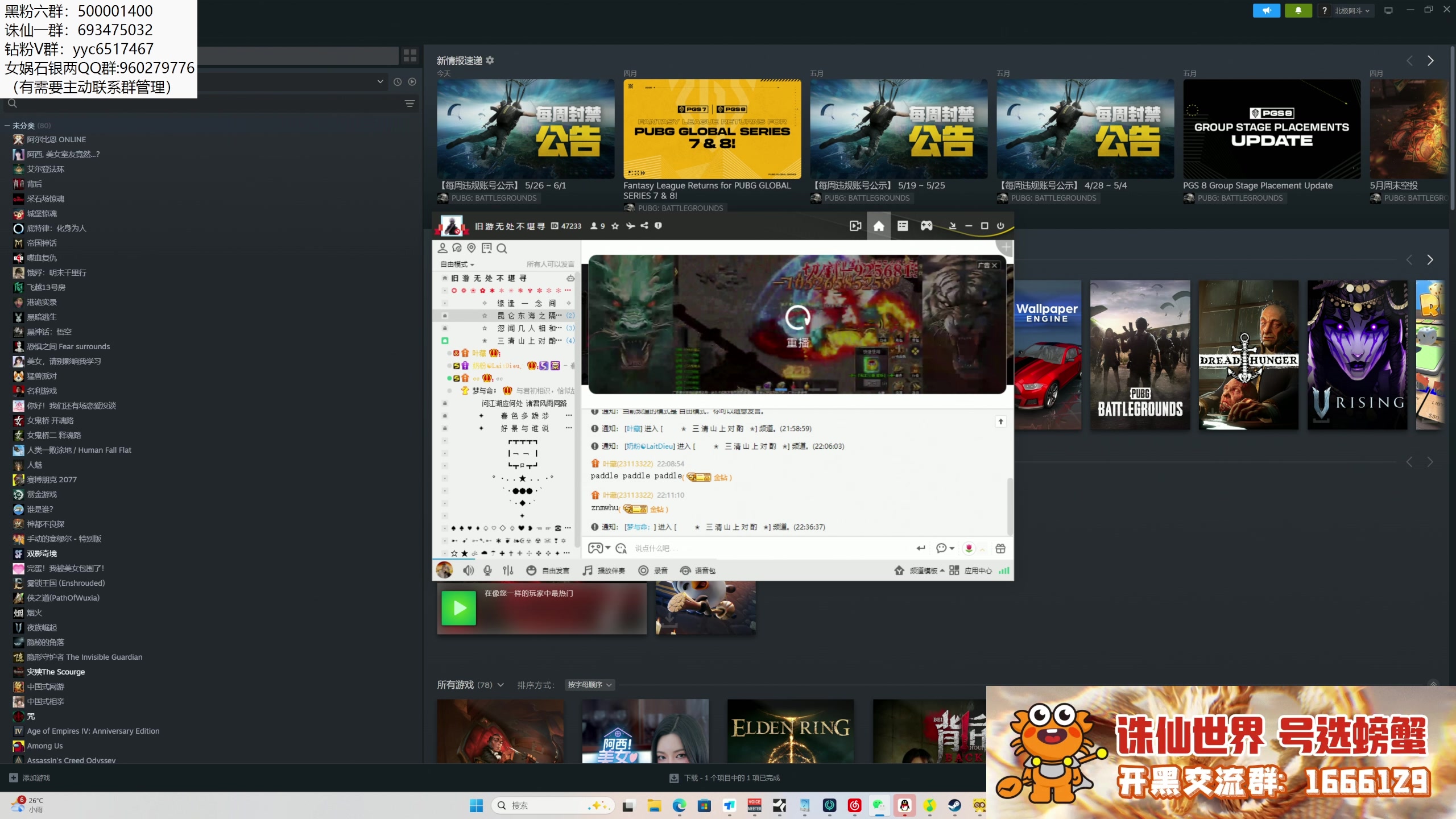Expand 频道模板 channel template menu
The width and height of the screenshot is (1456, 819).
pyautogui.click(x=919, y=570)
